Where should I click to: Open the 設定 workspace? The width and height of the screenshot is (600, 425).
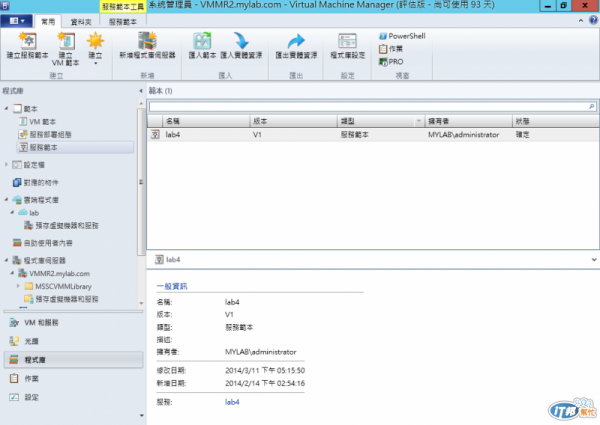(73, 397)
